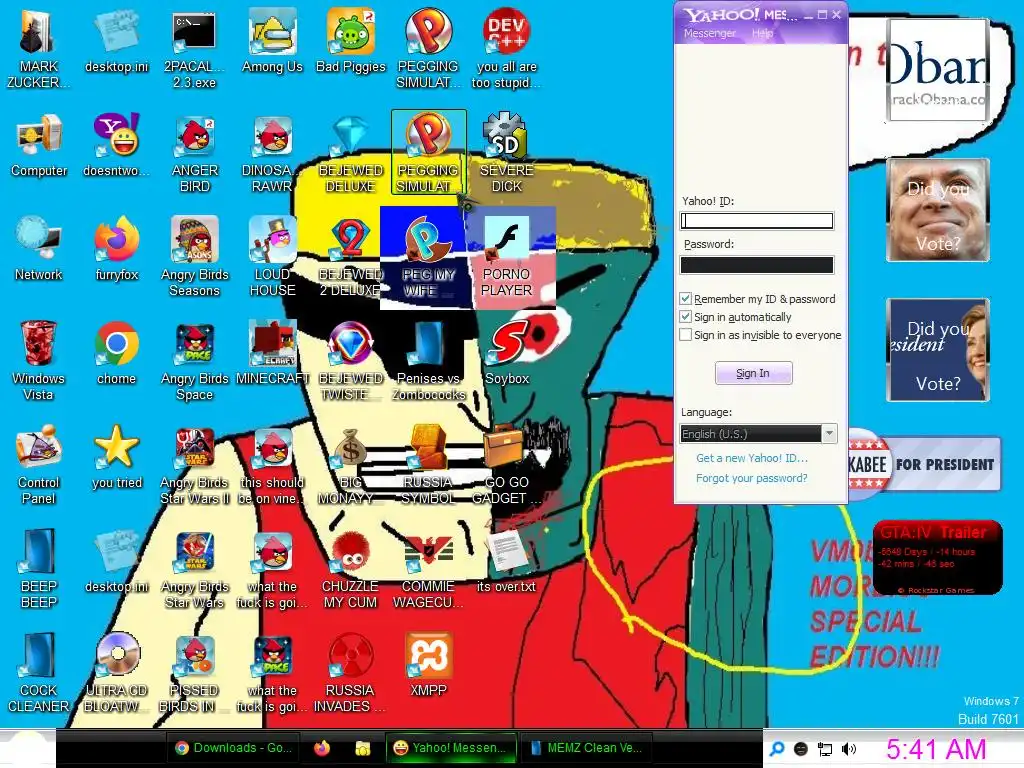Open the ULTRA CD BLOATW... disc icon
Screen dimensions: 1024x768
tap(116, 673)
